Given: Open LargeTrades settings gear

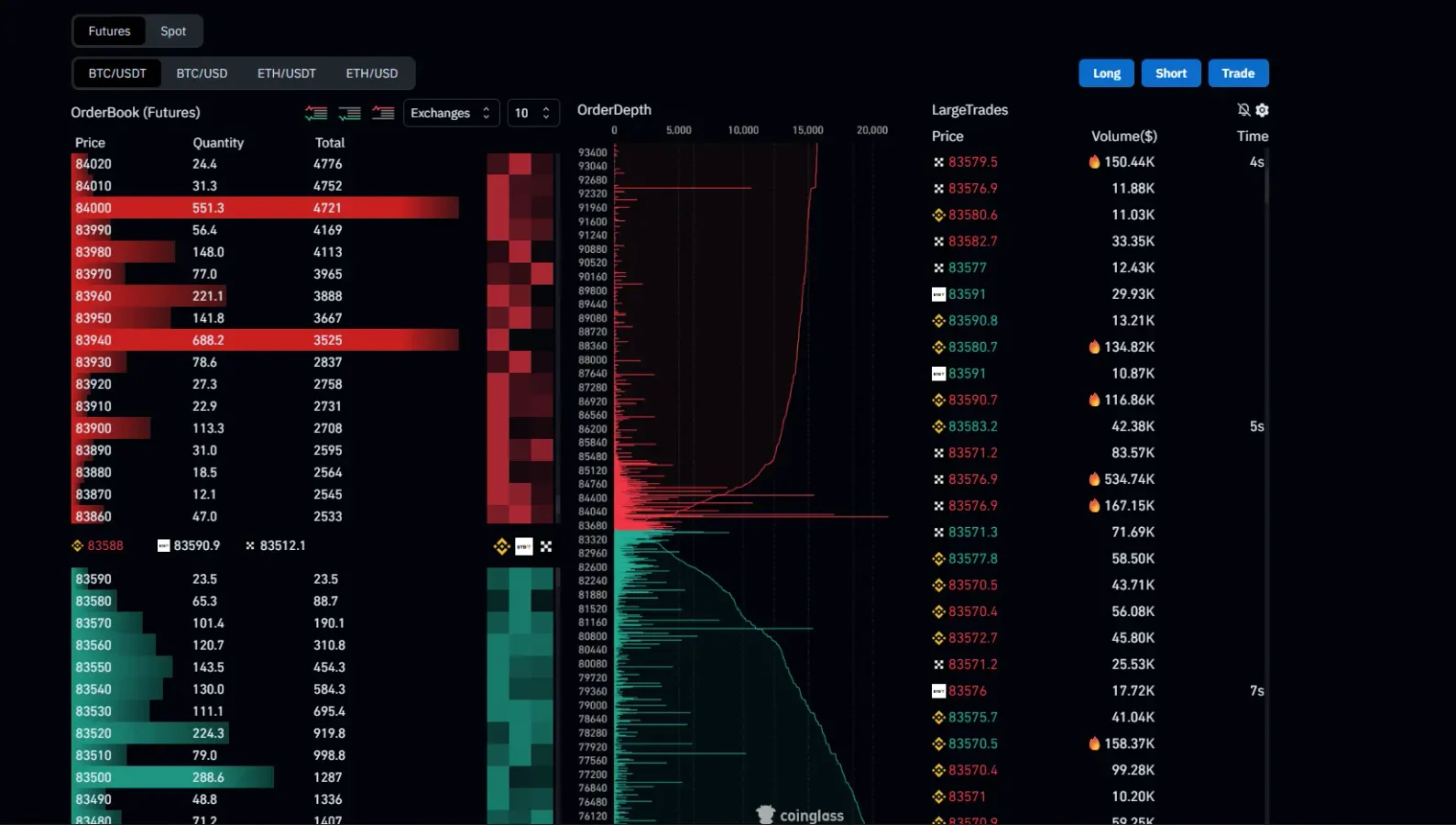Looking at the screenshot, I should point(1262,110).
